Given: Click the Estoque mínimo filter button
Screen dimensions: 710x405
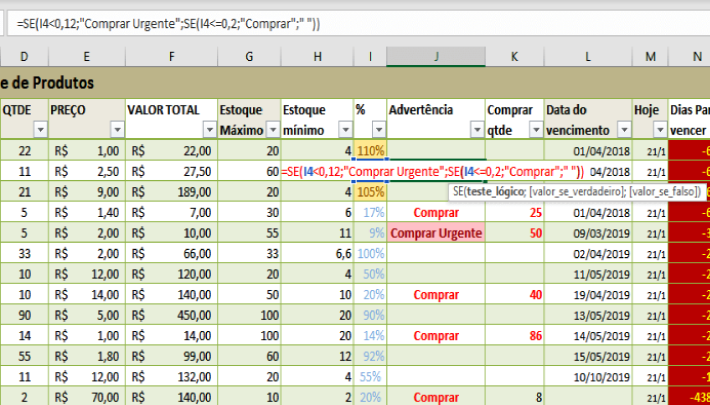Looking at the screenshot, I should [345, 130].
